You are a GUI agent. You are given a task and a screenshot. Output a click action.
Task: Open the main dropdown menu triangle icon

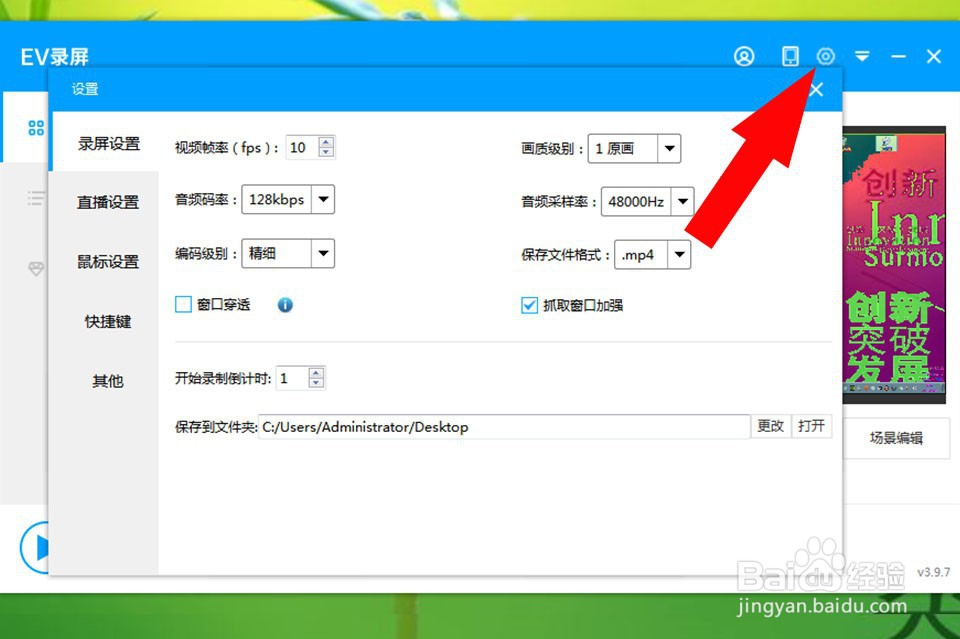point(862,56)
